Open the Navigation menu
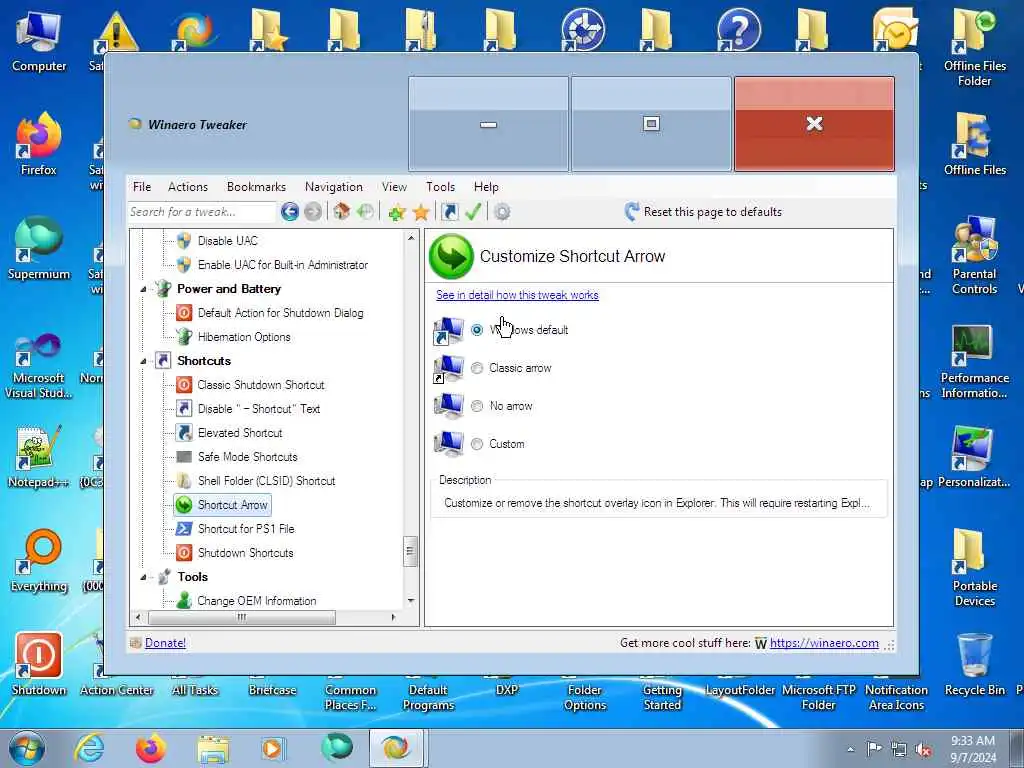The image size is (1024, 768). (334, 187)
